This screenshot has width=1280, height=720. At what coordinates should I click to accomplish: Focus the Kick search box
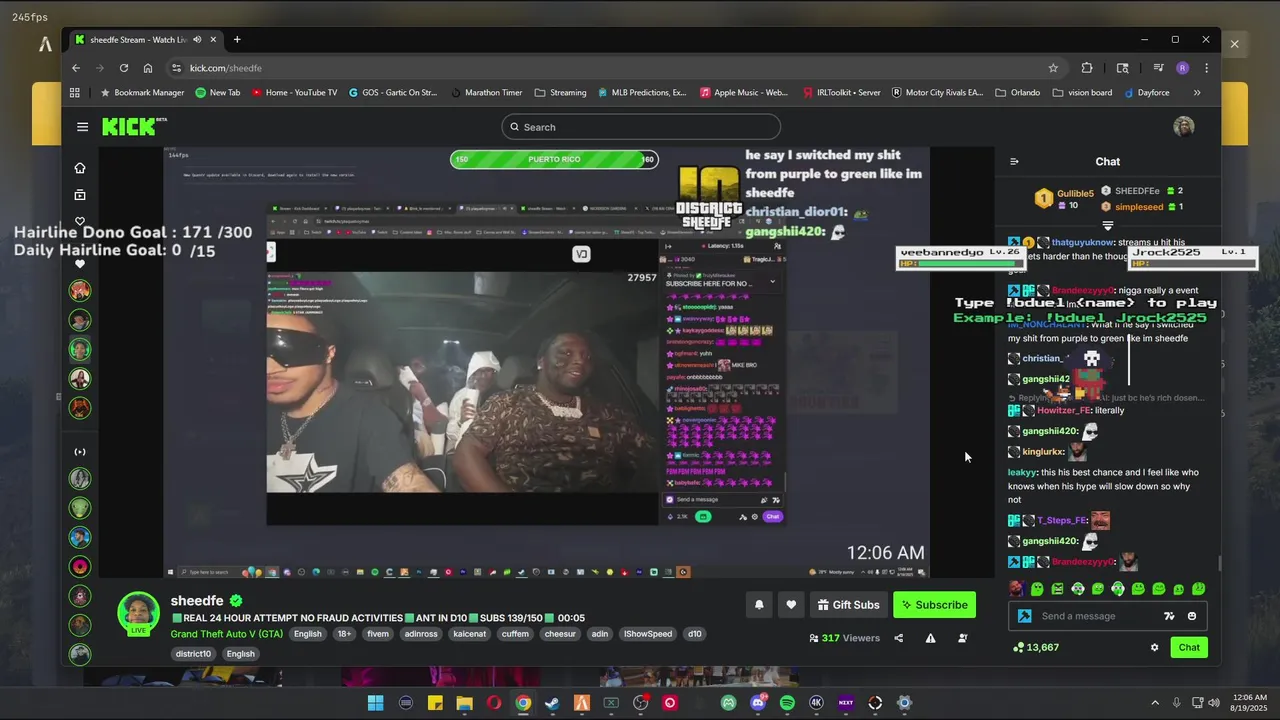coord(641,127)
